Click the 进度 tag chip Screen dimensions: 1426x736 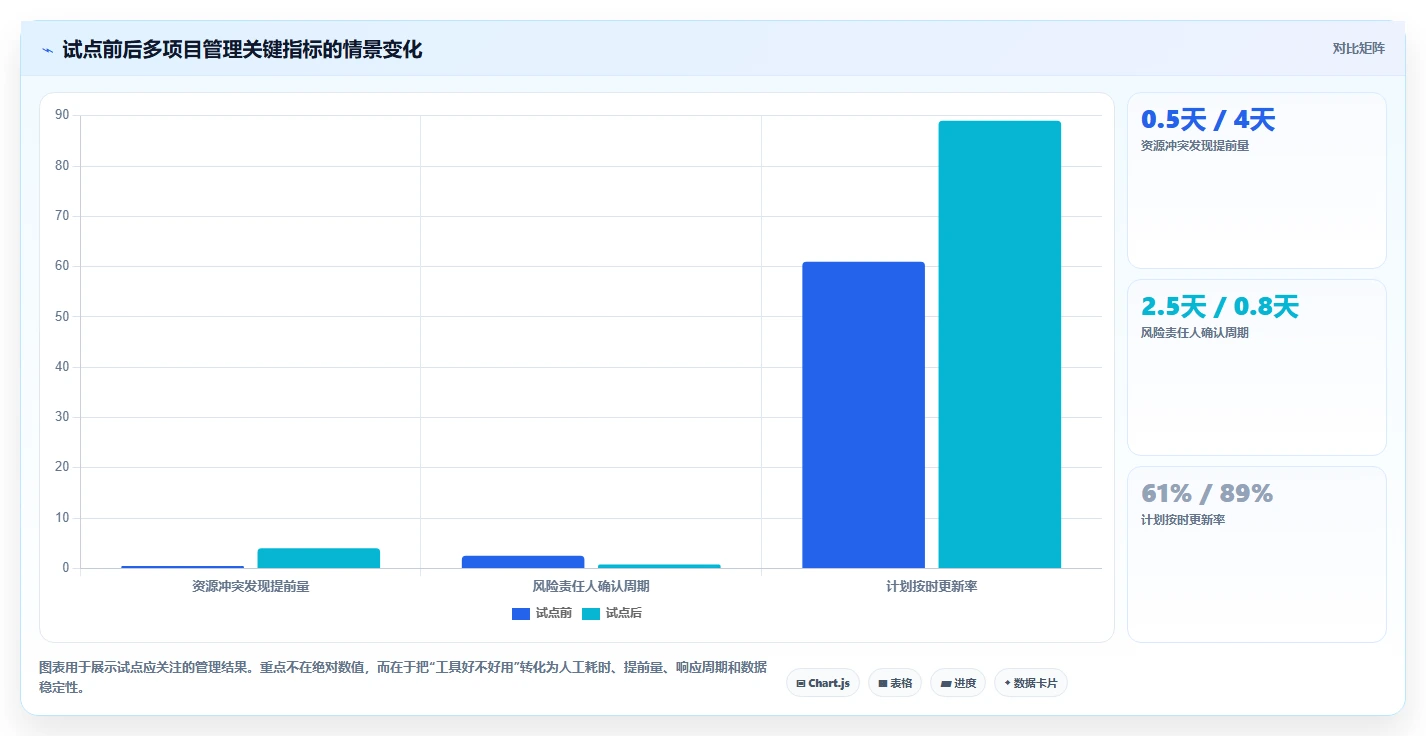(x=958, y=683)
